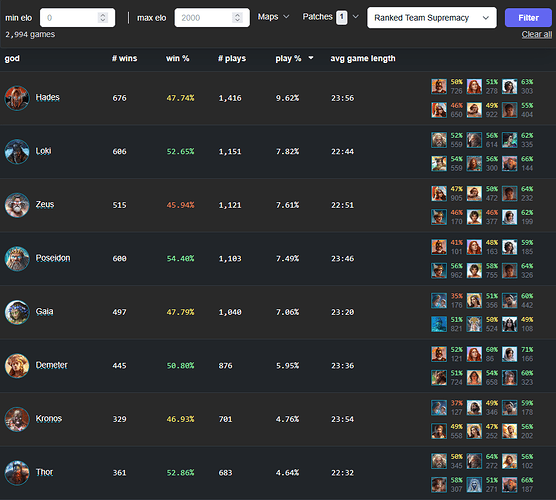The width and height of the screenshot is (556, 500).
Task: Select Zeus minor god icon with 199 plays
Action: 510,217
